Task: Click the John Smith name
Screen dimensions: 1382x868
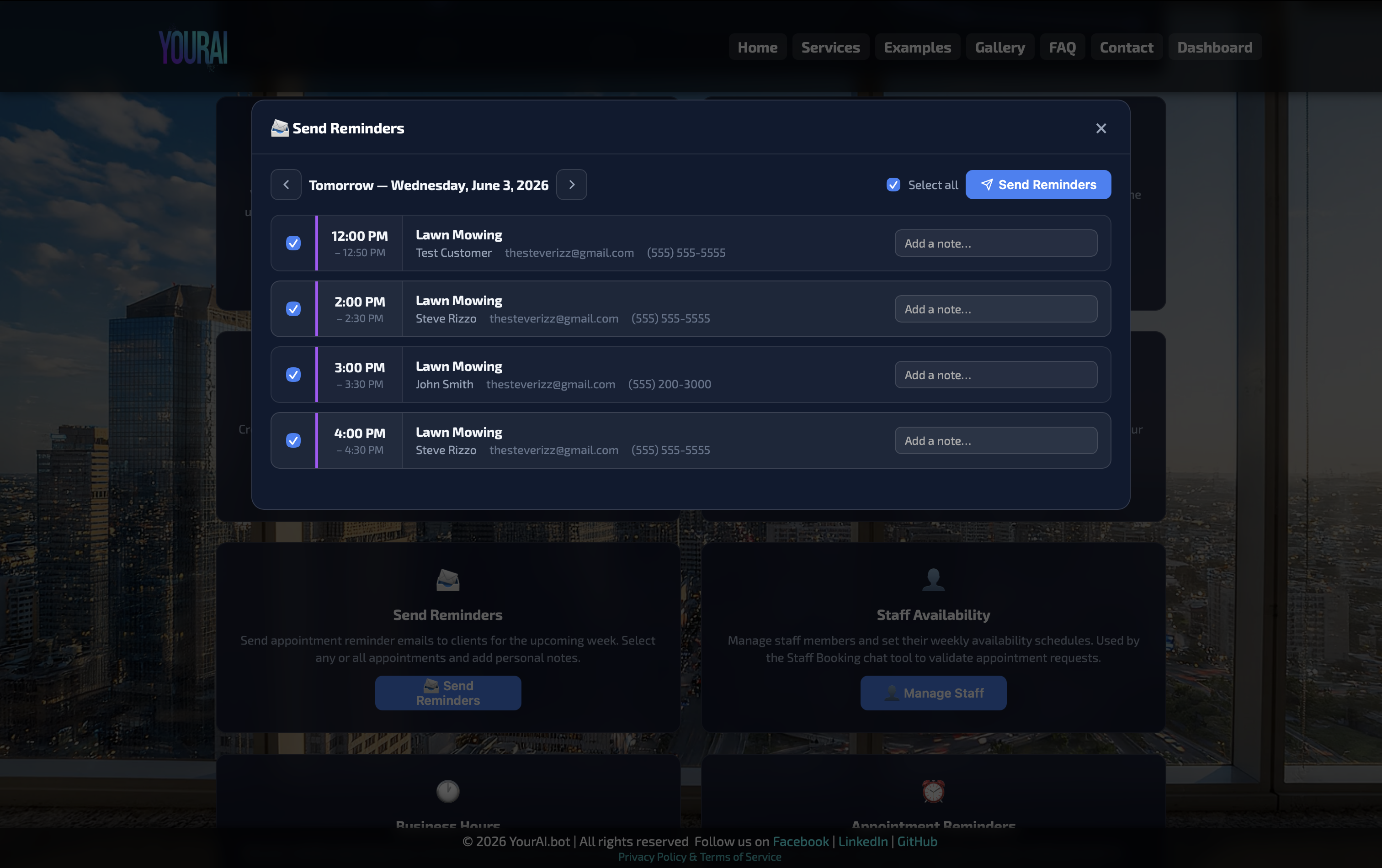Action: tap(444, 384)
